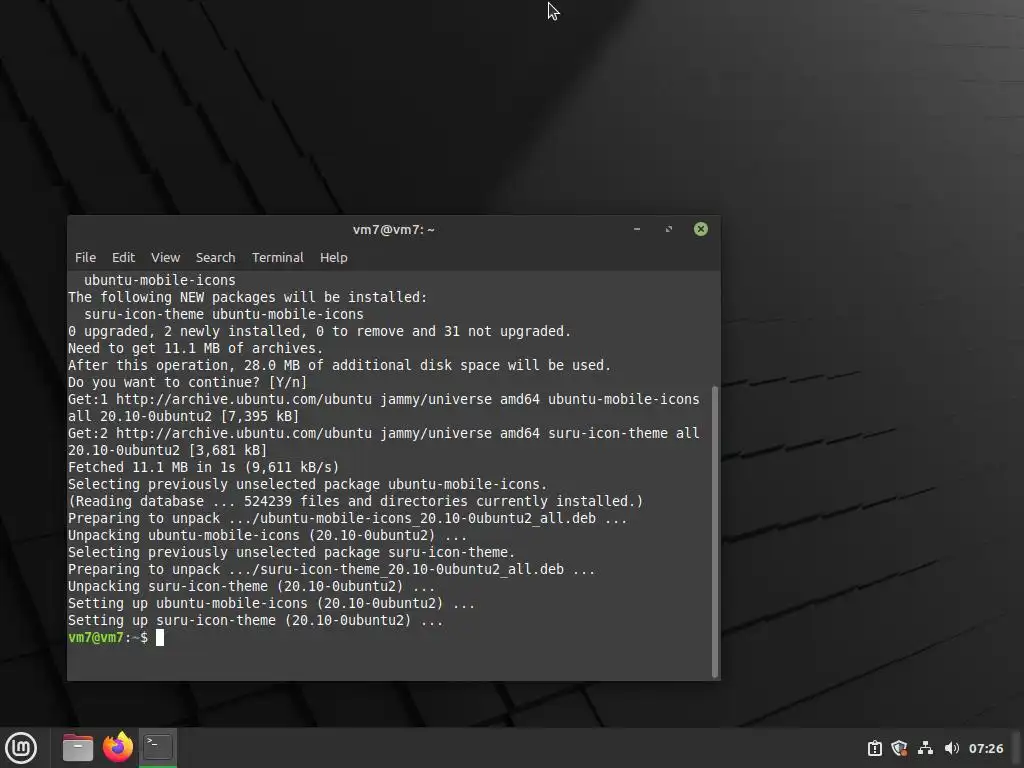Screen dimensions: 1024x768
Task: Click the 'After this operation, 28.0 MB' line
Action: point(340,365)
